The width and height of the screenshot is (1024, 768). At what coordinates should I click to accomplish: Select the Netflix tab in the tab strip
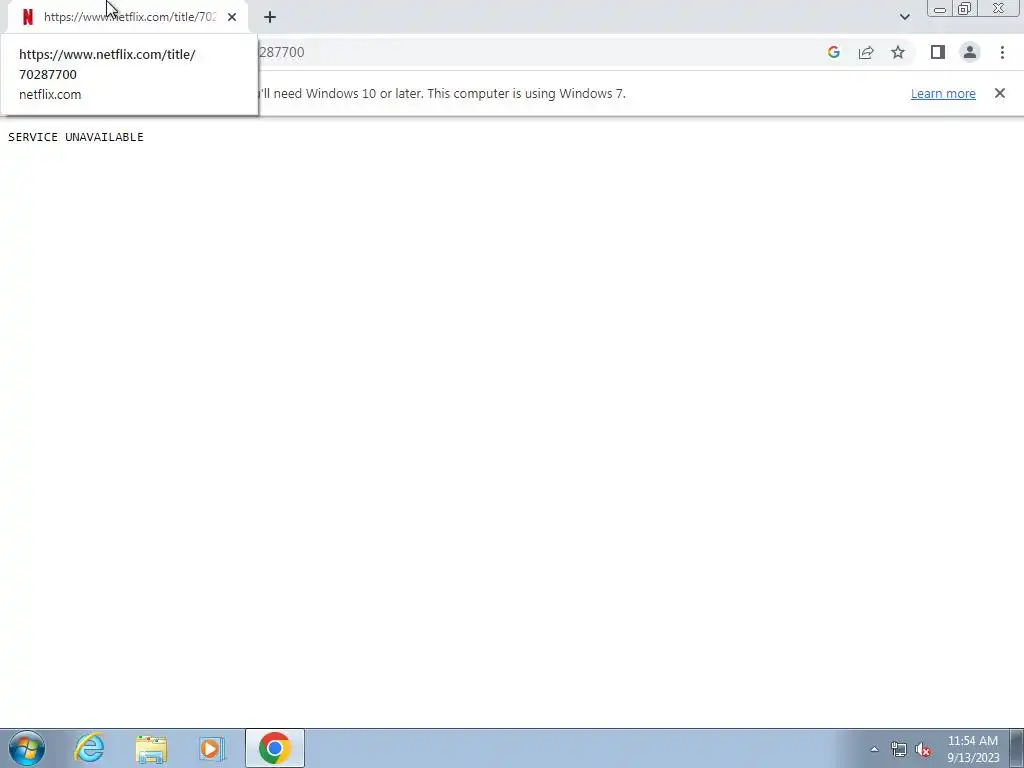[x=127, y=17]
